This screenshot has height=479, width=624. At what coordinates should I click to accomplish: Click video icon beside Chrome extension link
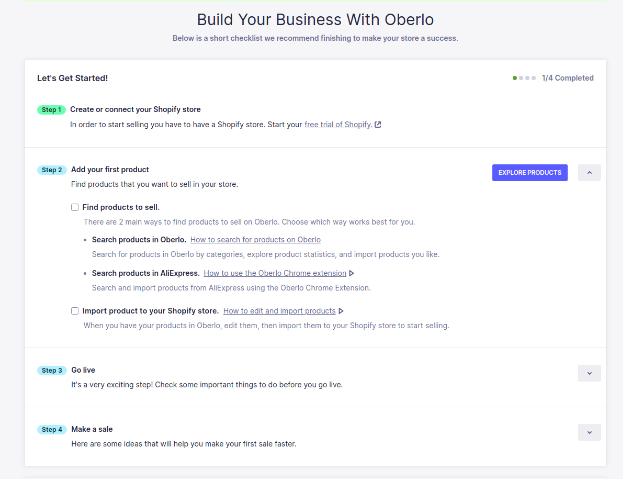[x=352, y=273]
